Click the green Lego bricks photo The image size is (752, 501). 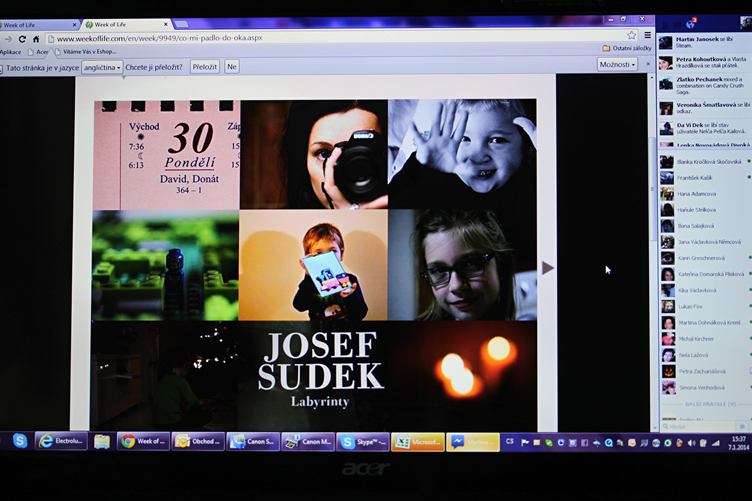pyautogui.click(x=165, y=266)
